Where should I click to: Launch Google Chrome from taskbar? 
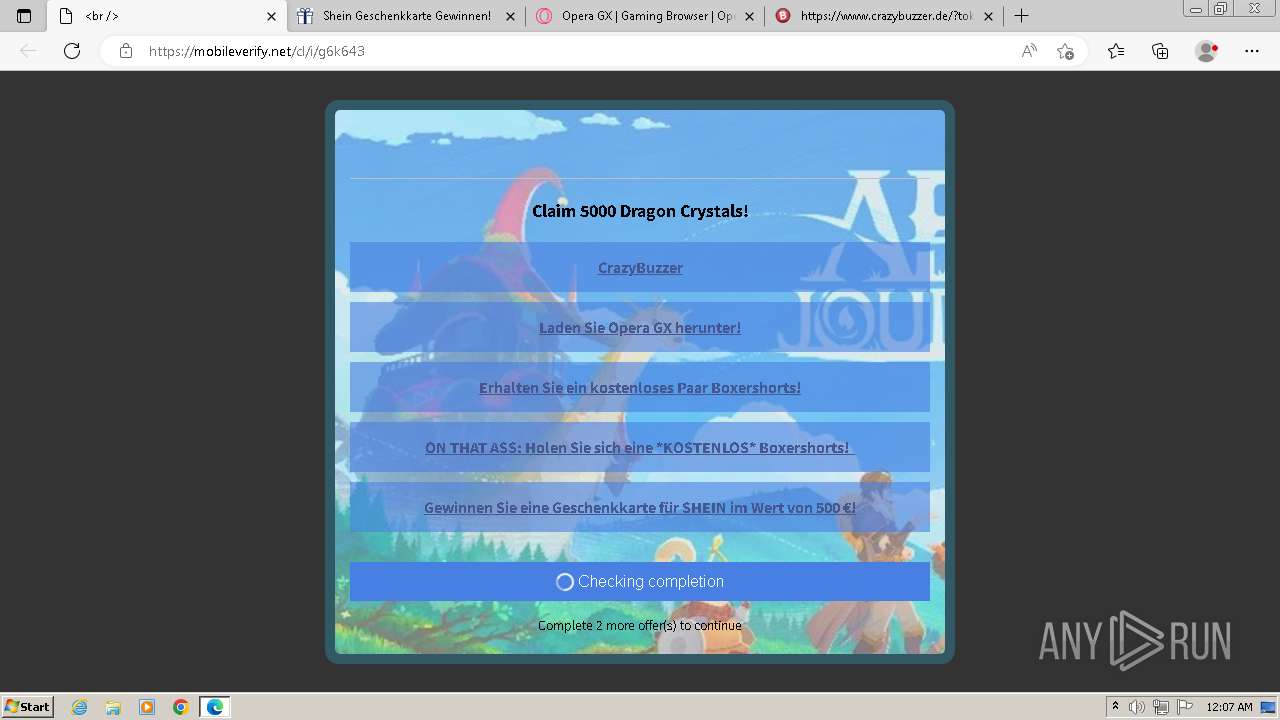pos(181,707)
